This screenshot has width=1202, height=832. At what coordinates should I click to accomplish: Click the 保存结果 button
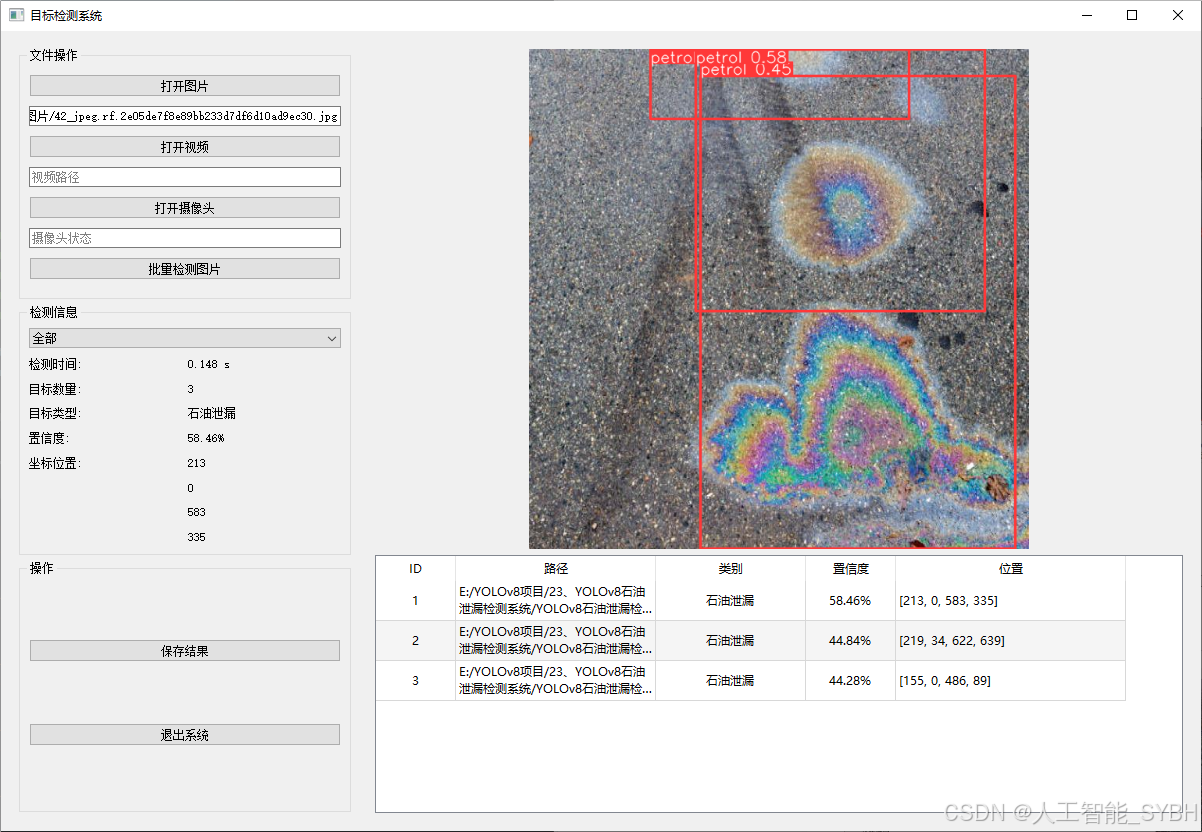185,651
